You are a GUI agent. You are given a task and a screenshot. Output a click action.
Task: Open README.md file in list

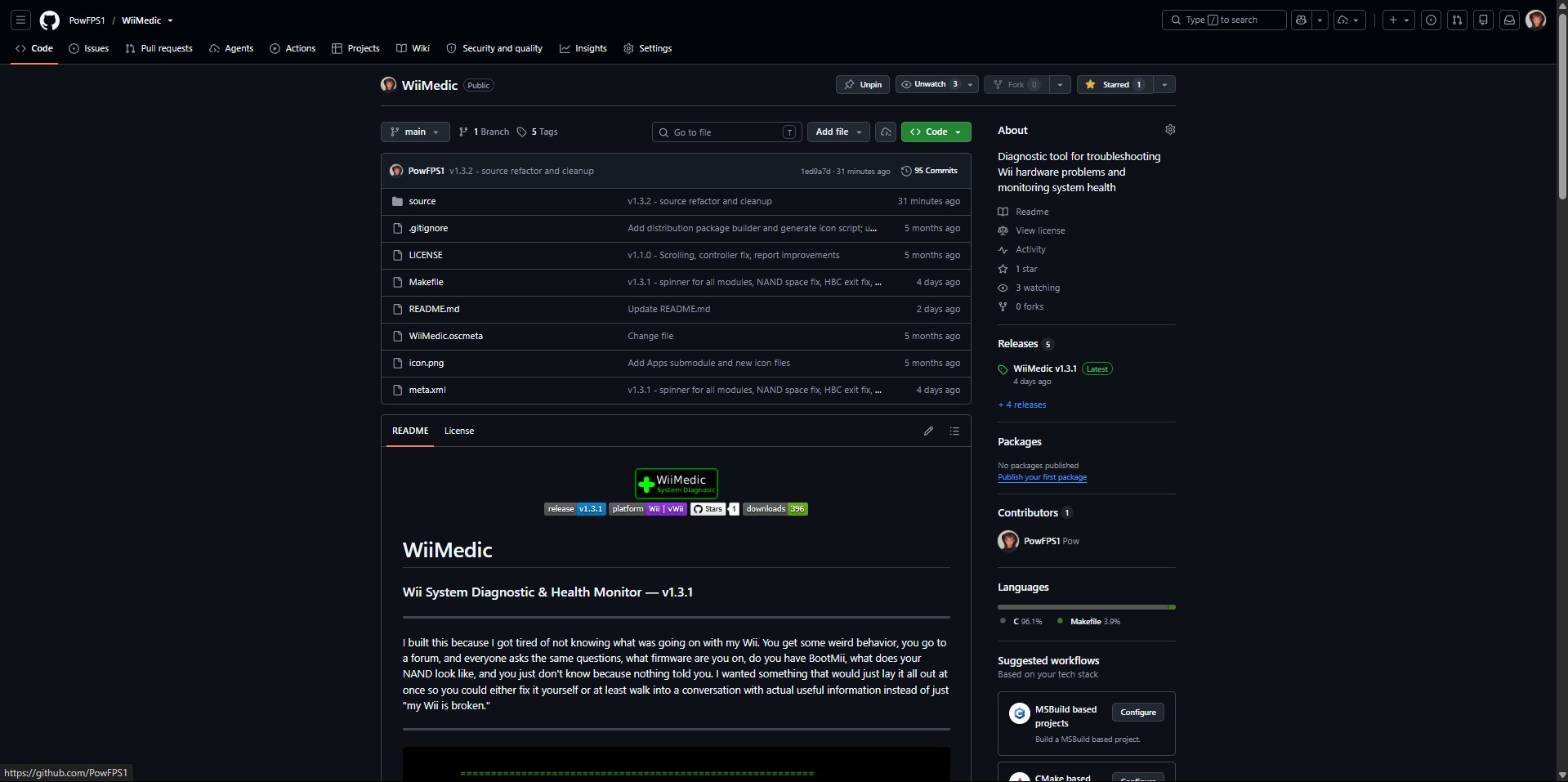pos(434,309)
